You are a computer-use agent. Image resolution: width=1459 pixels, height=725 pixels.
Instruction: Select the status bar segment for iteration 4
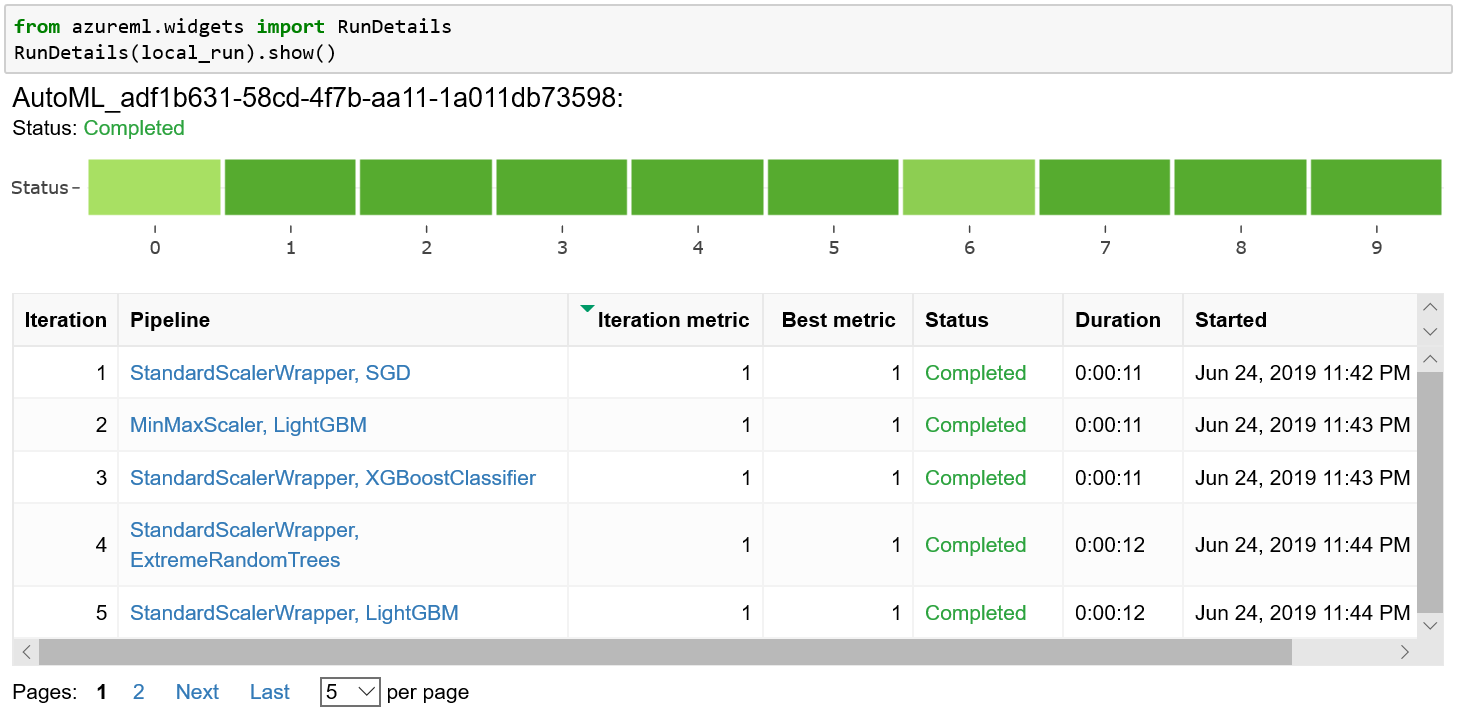click(x=697, y=187)
